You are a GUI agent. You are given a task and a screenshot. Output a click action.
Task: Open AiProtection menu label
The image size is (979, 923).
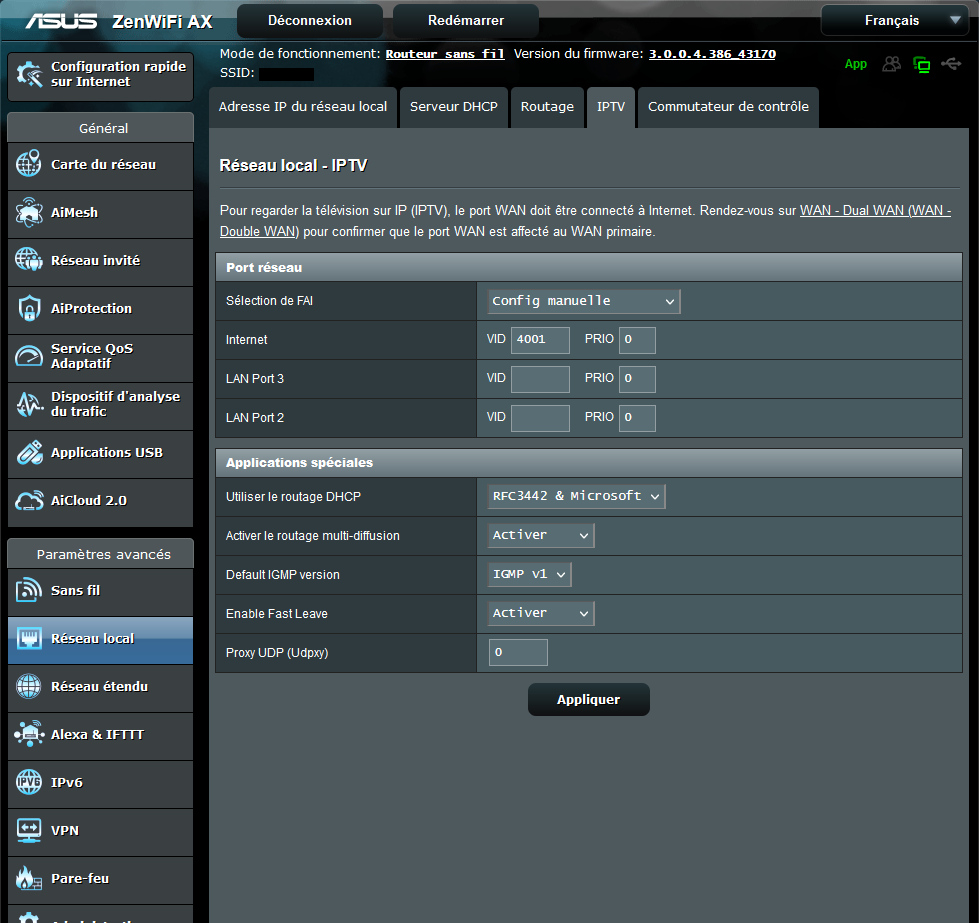pos(91,308)
